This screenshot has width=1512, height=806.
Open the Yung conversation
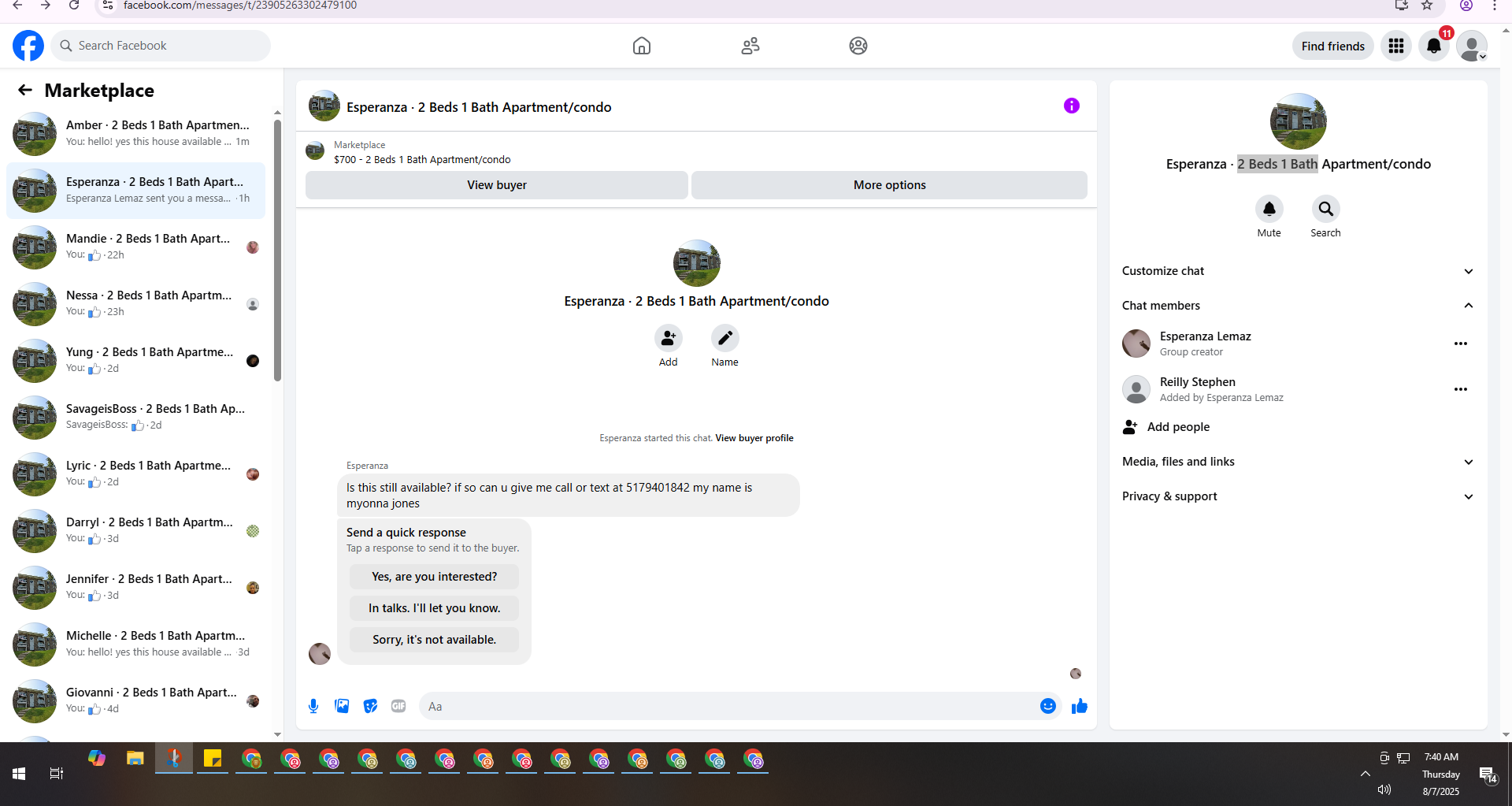click(x=136, y=360)
